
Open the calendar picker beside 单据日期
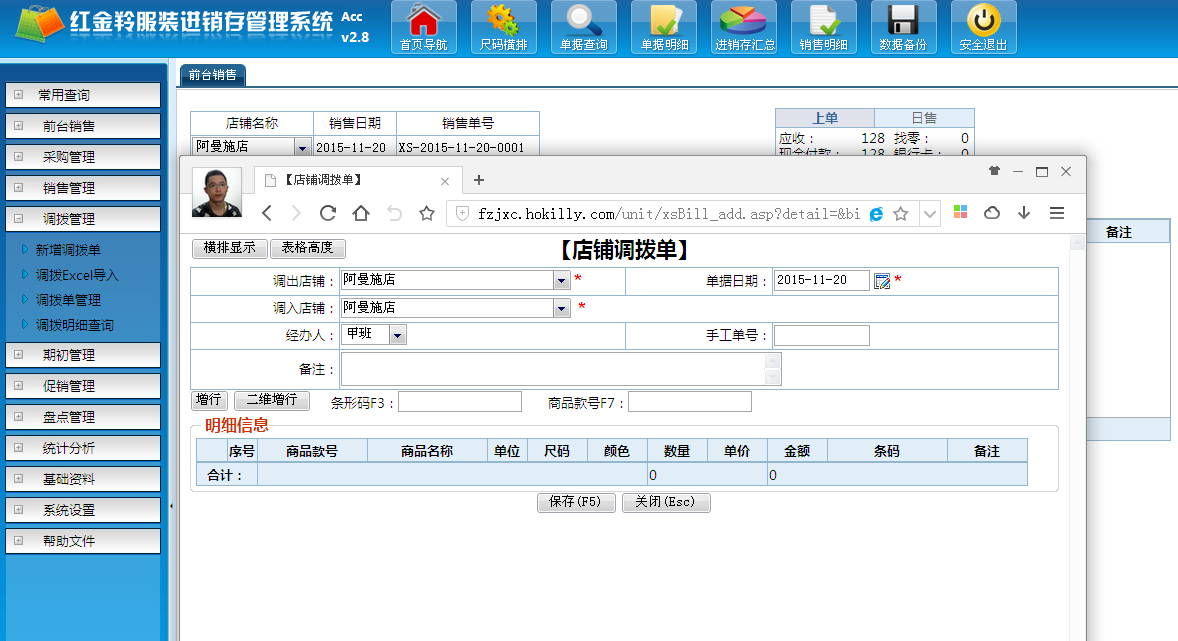(x=882, y=281)
